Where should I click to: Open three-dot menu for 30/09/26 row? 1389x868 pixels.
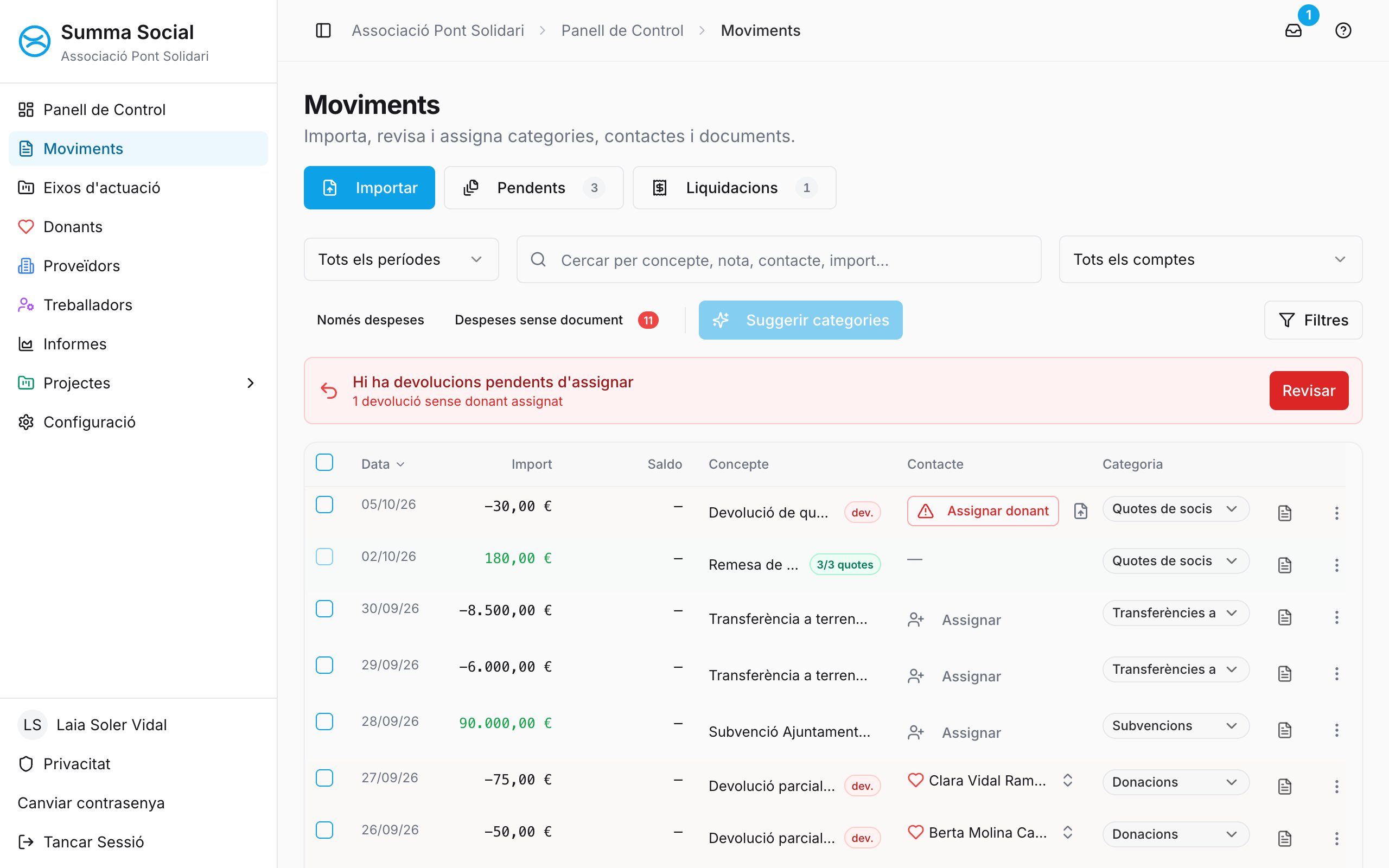coord(1337,617)
